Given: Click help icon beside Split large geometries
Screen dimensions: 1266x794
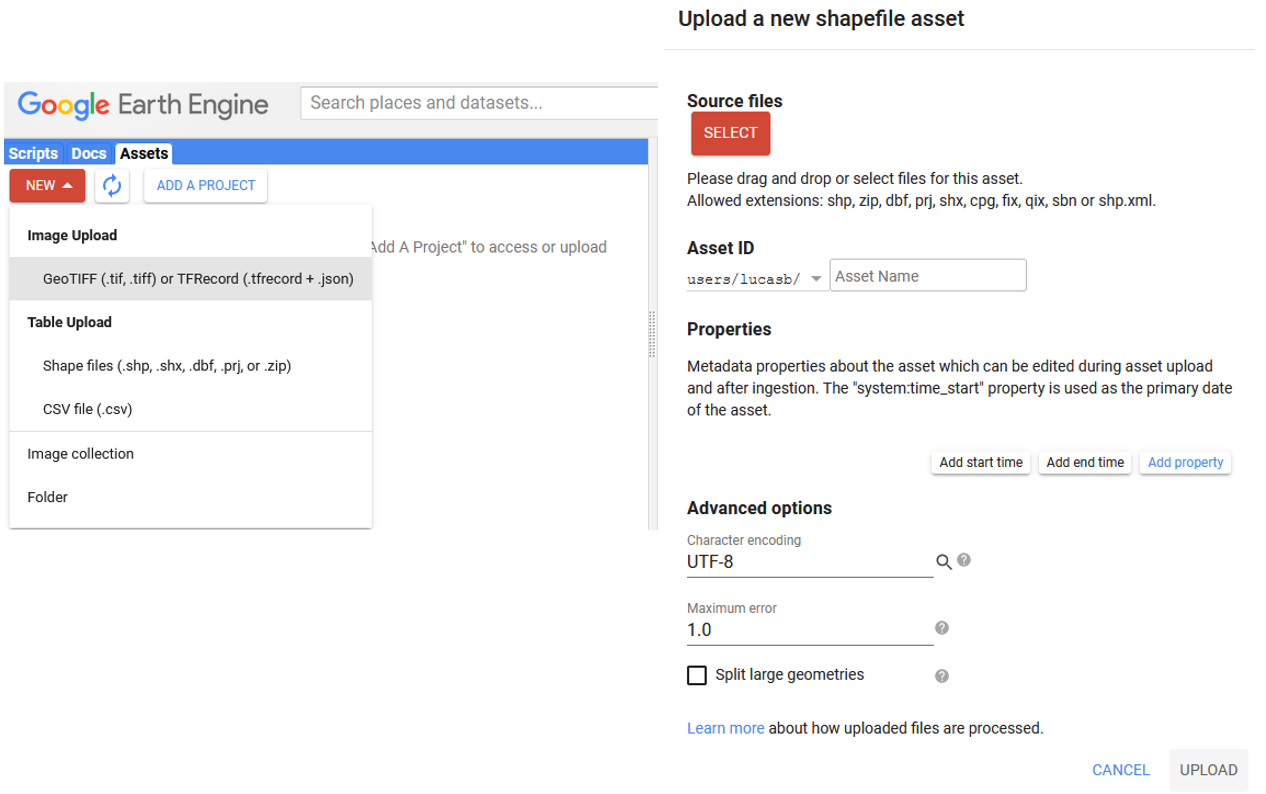Looking at the screenshot, I should [941, 676].
